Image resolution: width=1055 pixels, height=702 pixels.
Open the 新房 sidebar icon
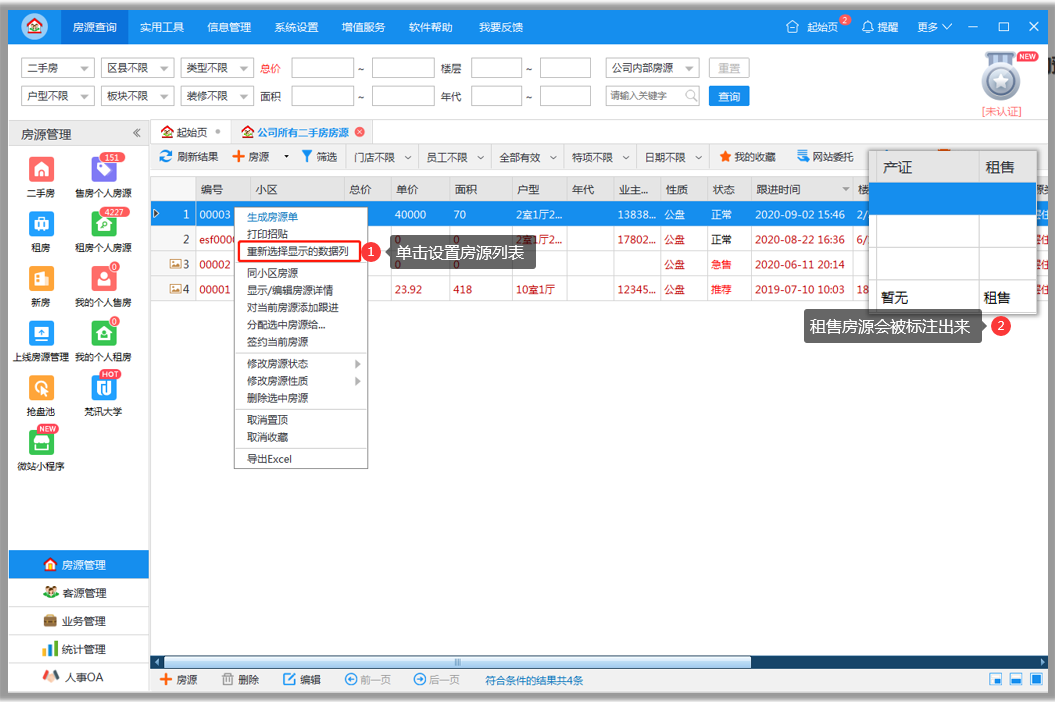(41, 278)
